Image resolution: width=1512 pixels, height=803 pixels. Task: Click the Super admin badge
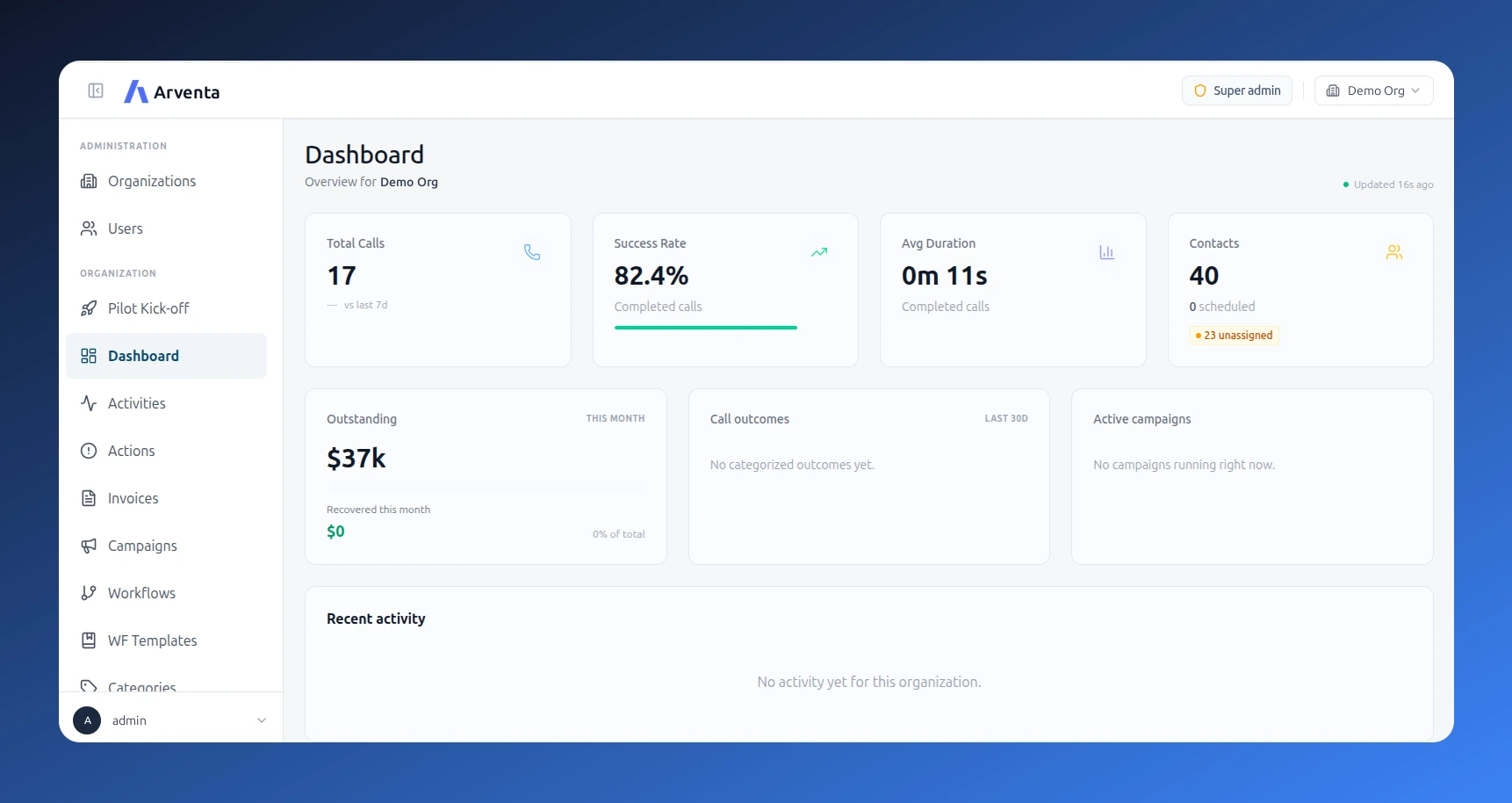coord(1236,90)
